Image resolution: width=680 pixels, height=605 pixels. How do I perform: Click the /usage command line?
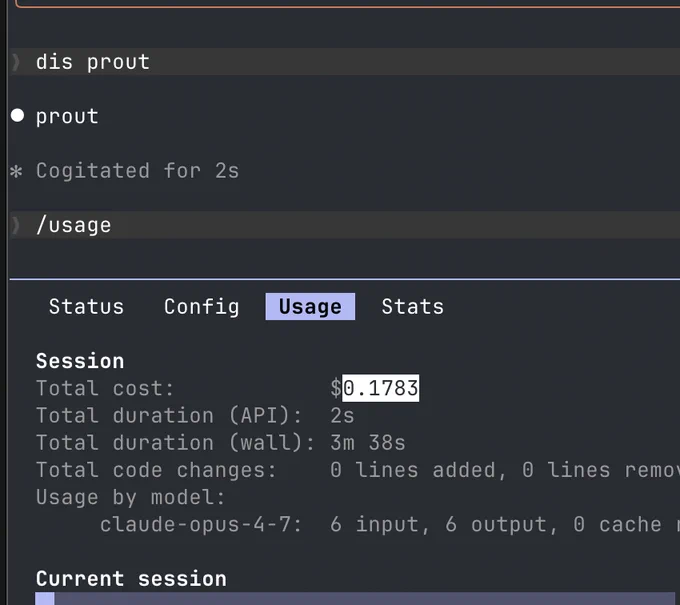tap(345, 225)
